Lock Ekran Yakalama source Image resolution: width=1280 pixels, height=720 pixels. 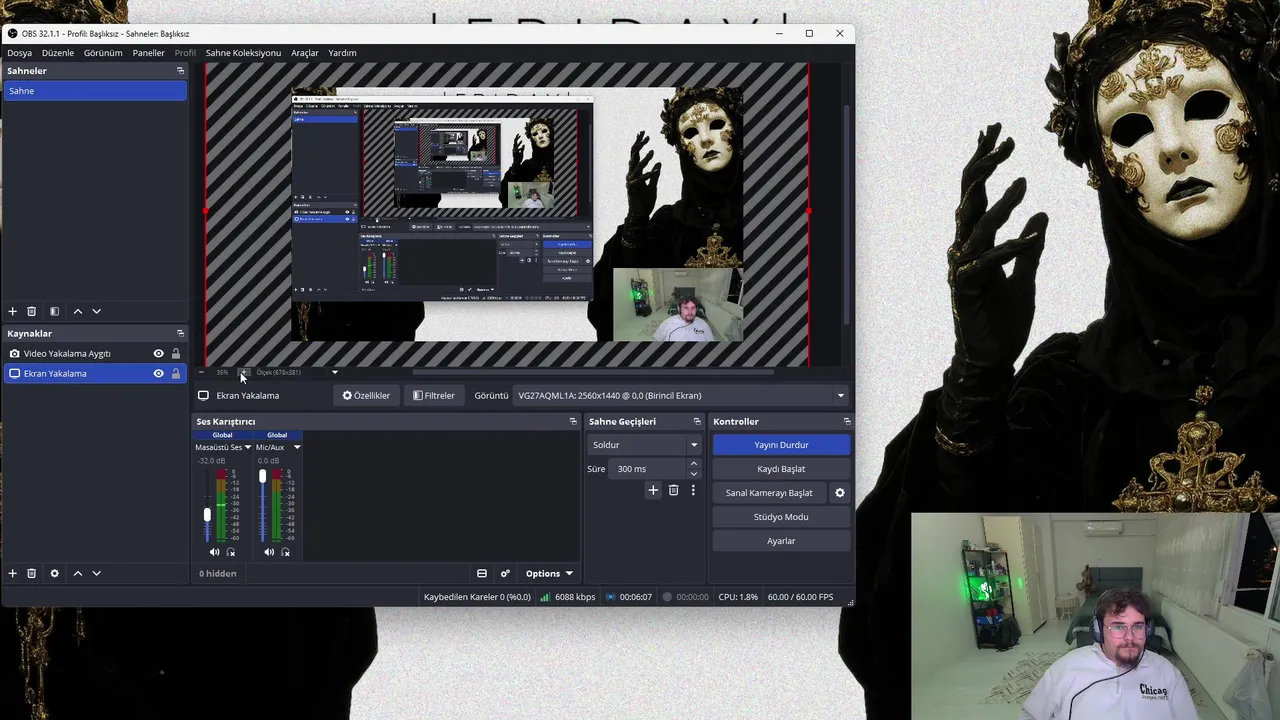pos(176,374)
